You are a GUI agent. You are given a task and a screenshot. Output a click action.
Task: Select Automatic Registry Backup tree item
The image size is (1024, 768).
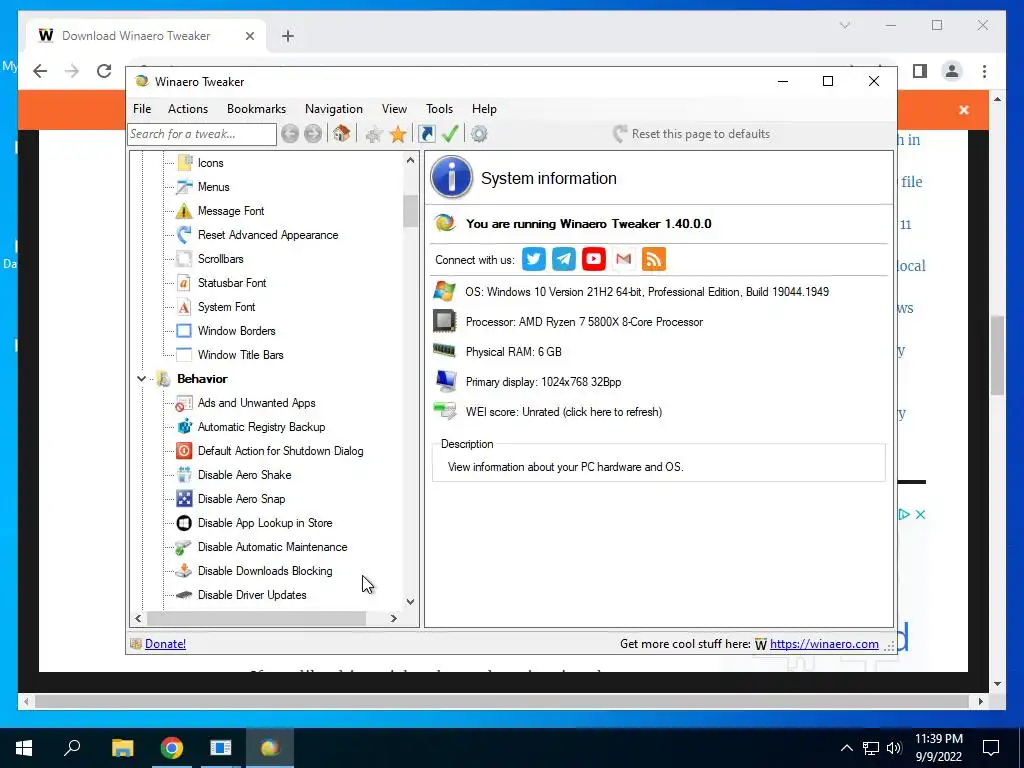261,427
